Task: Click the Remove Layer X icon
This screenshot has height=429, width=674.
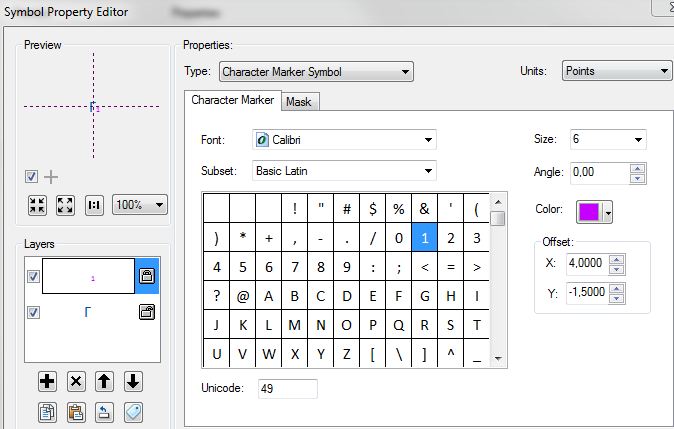Action: coord(76,381)
